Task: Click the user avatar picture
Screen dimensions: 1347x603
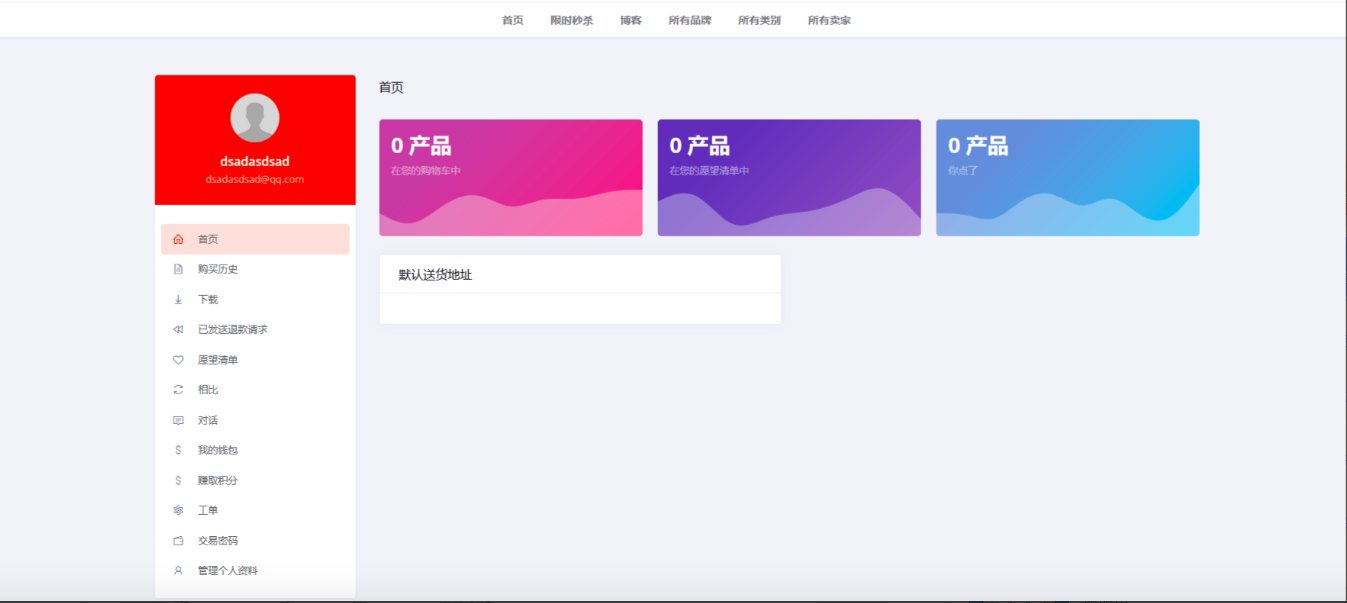Action: [255, 118]
